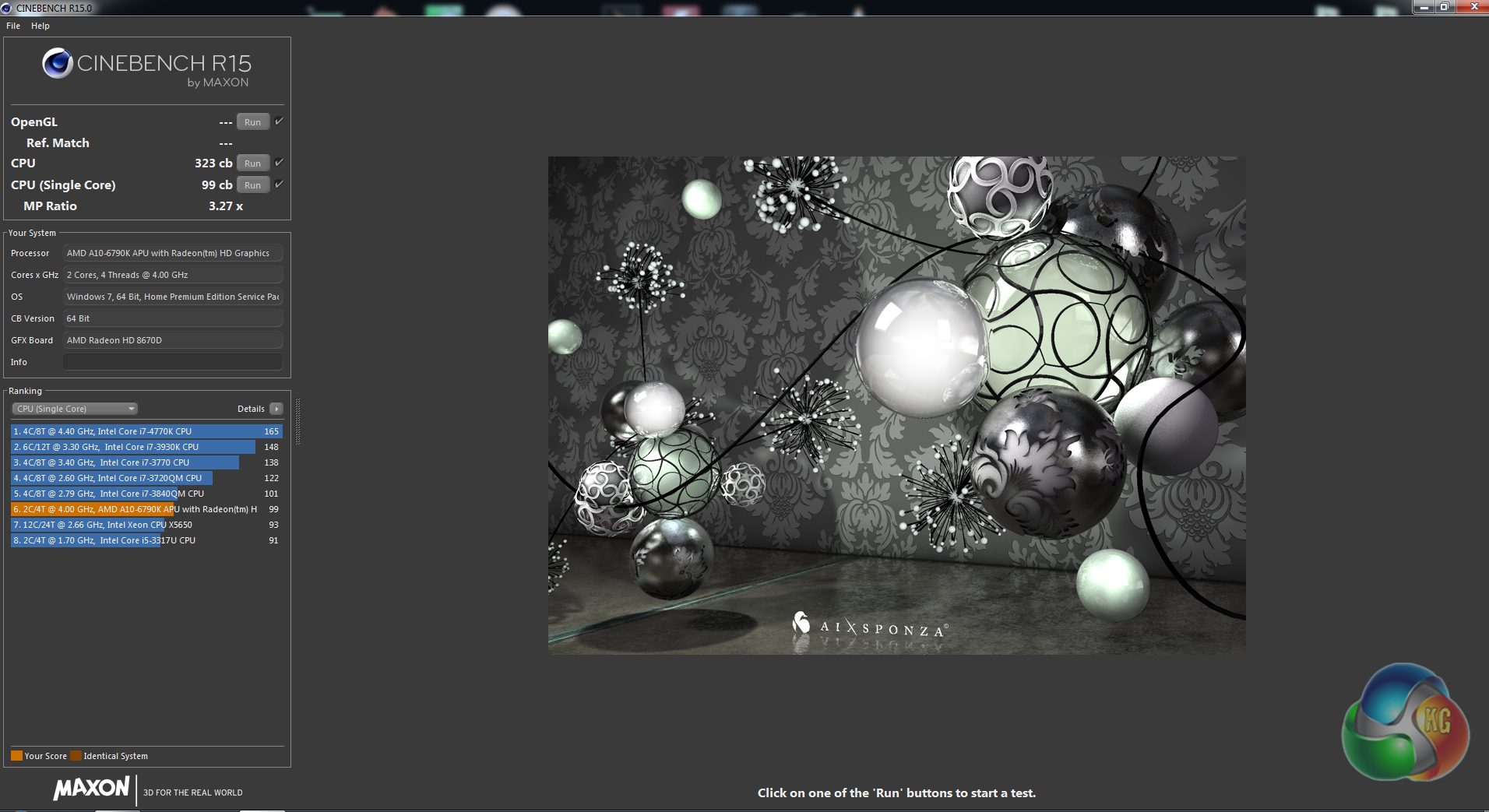Image resolution: width=1489 pixels, height=812 pixels.
Task: Open the Help menu
Action: [40, 26]
